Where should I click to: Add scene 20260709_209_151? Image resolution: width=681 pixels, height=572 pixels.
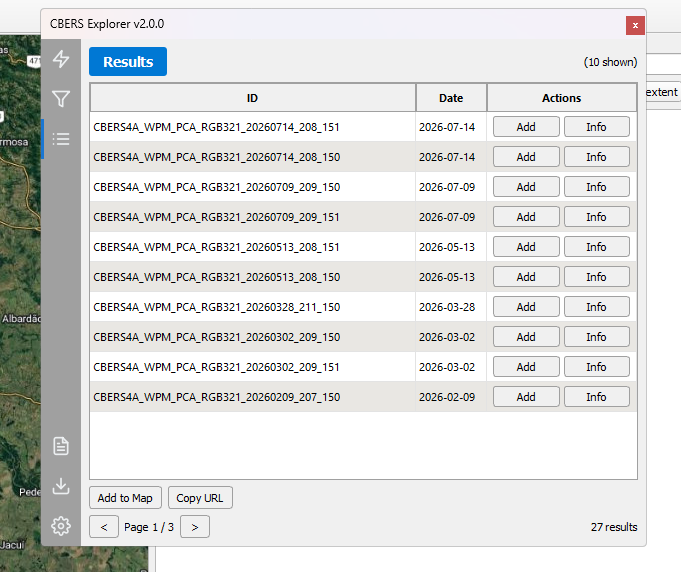click(x=526, y=217)
